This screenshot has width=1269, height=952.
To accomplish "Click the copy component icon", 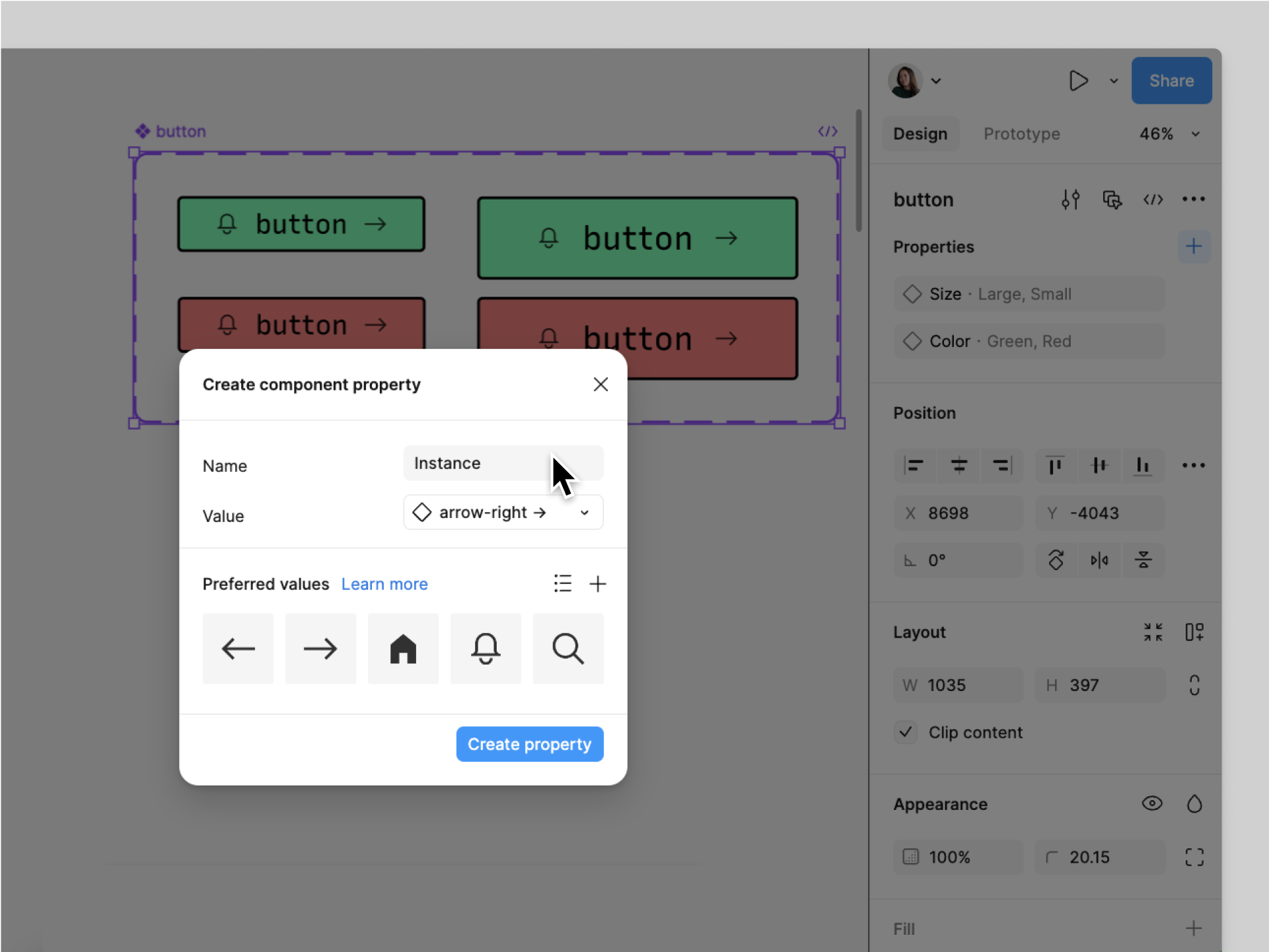I will click(x=1112, y=199).
